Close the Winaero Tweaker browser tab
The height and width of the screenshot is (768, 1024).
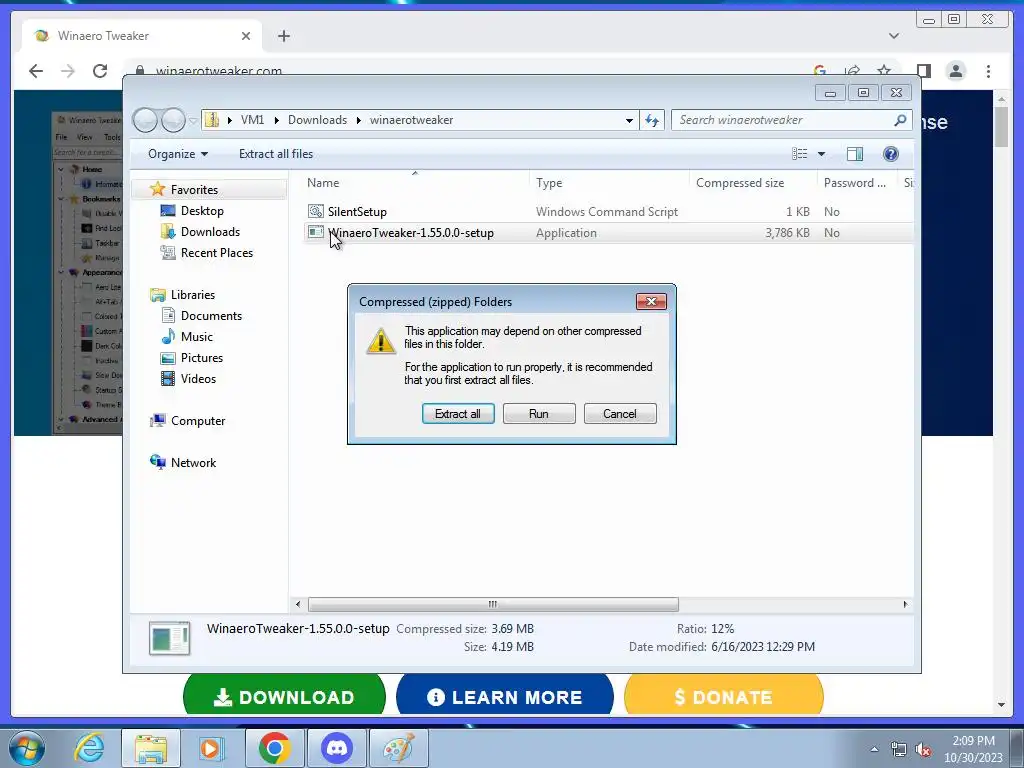point(246,36)
